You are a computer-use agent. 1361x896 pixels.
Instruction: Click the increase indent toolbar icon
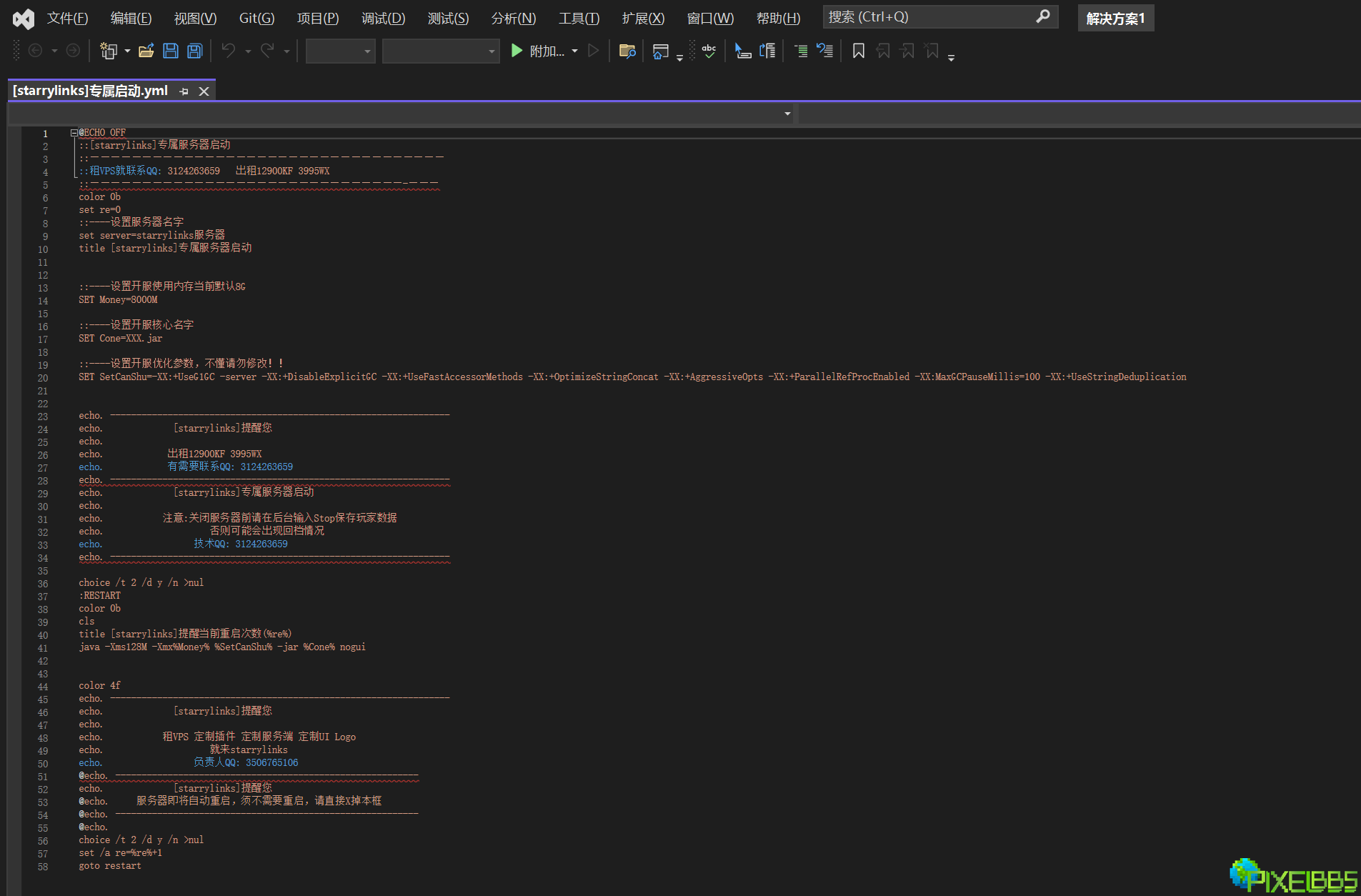767,51
